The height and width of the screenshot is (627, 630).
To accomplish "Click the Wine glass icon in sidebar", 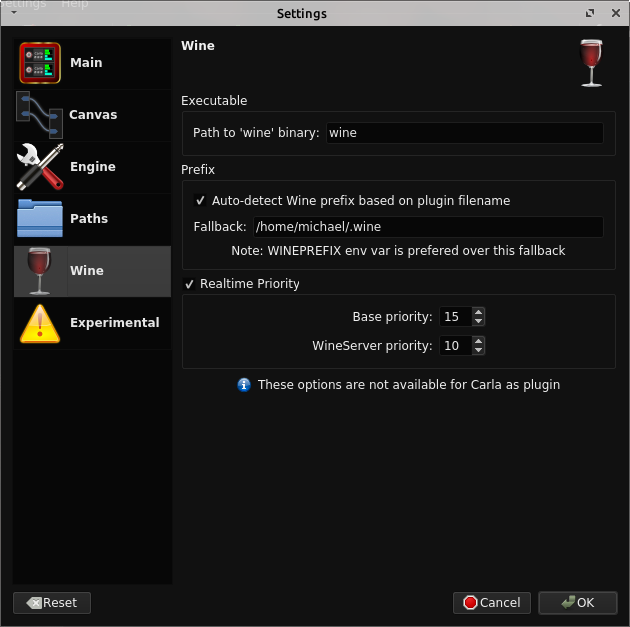I will (x=39, y=271).
